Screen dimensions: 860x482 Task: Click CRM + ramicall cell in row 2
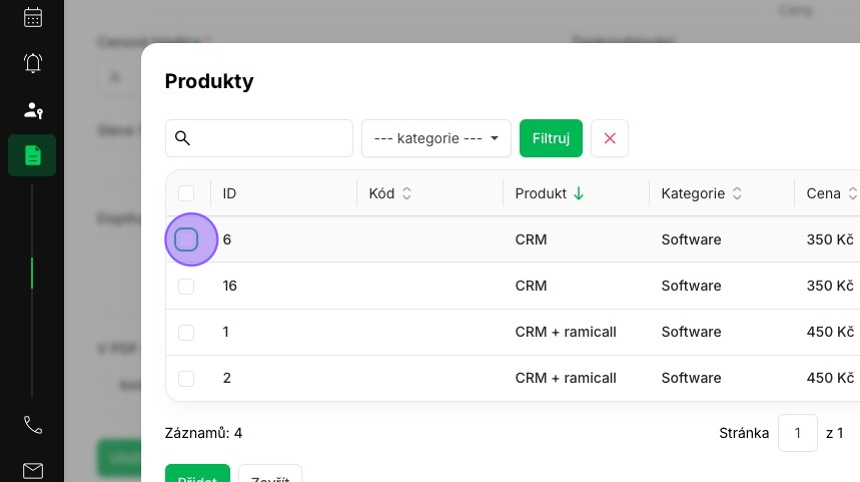click(565, 378)
